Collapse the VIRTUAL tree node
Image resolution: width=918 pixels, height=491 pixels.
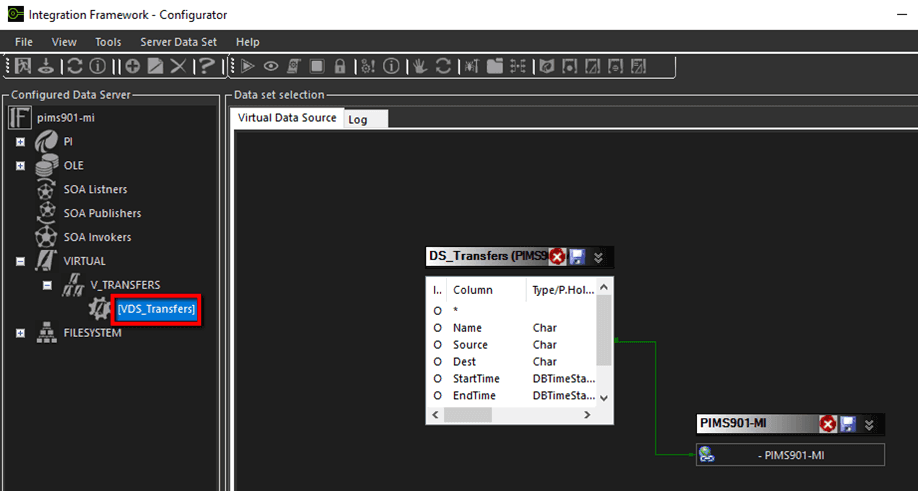pos(20,262)
